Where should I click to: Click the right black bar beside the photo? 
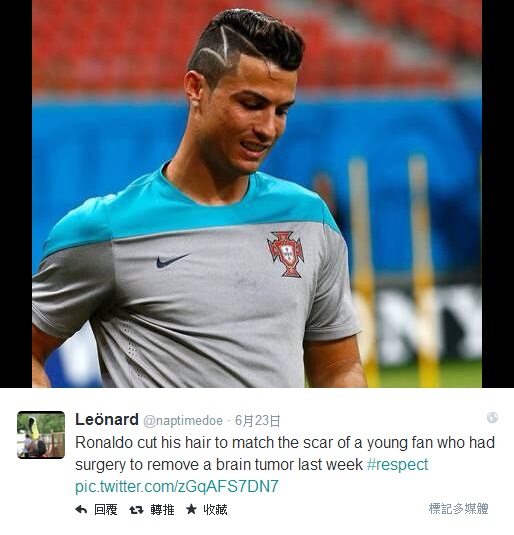click(498, 194)
